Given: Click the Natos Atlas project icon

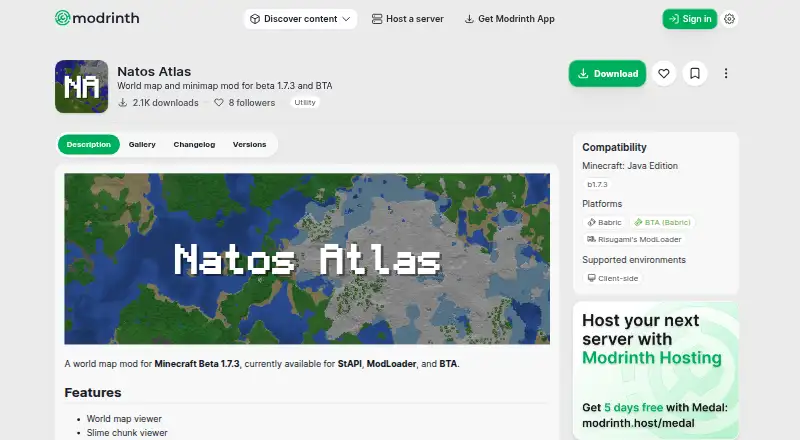Looking at the screenshot, I should [82, 86].
